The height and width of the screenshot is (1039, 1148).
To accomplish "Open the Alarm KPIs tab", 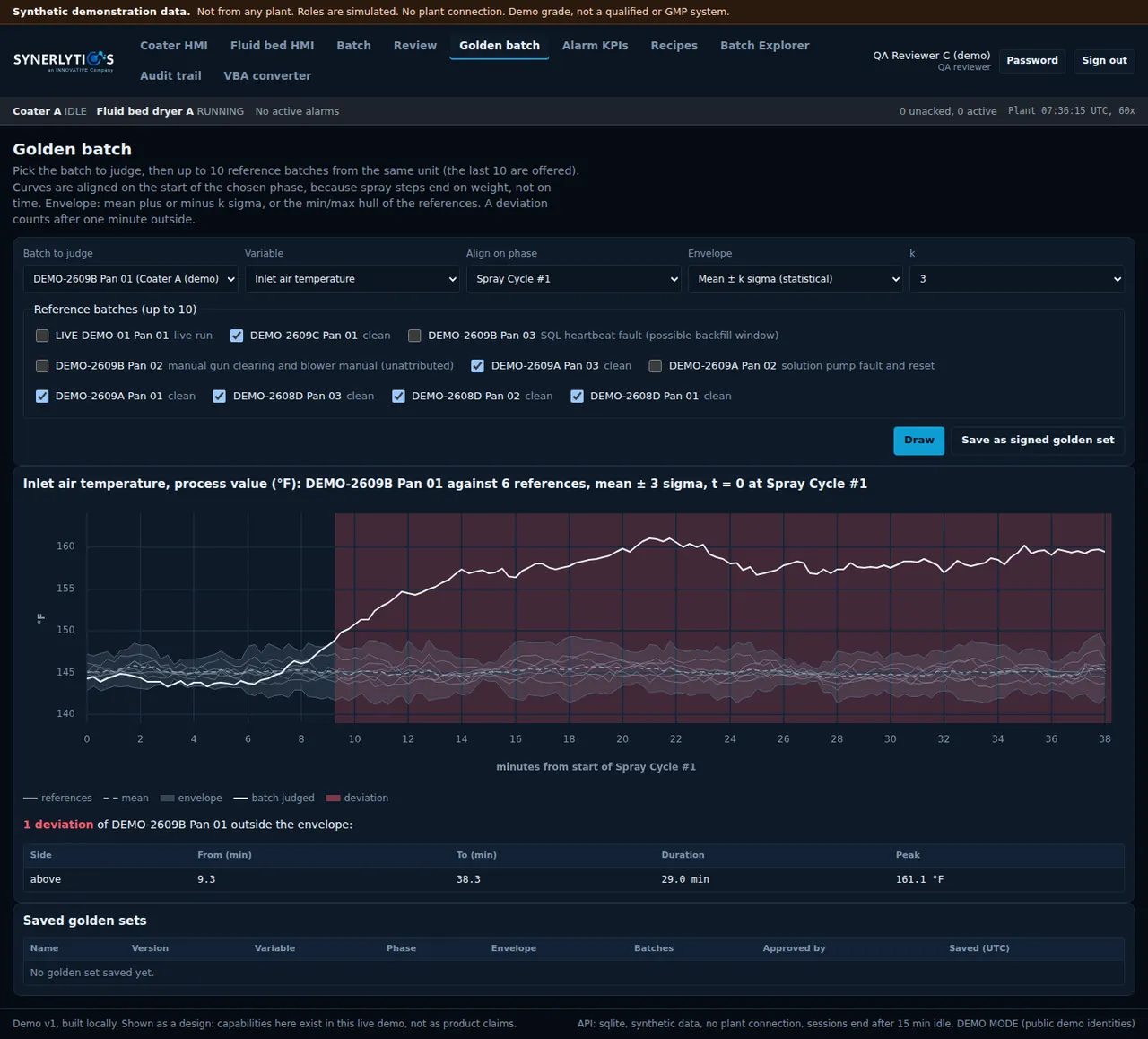I will click(595, 46).
